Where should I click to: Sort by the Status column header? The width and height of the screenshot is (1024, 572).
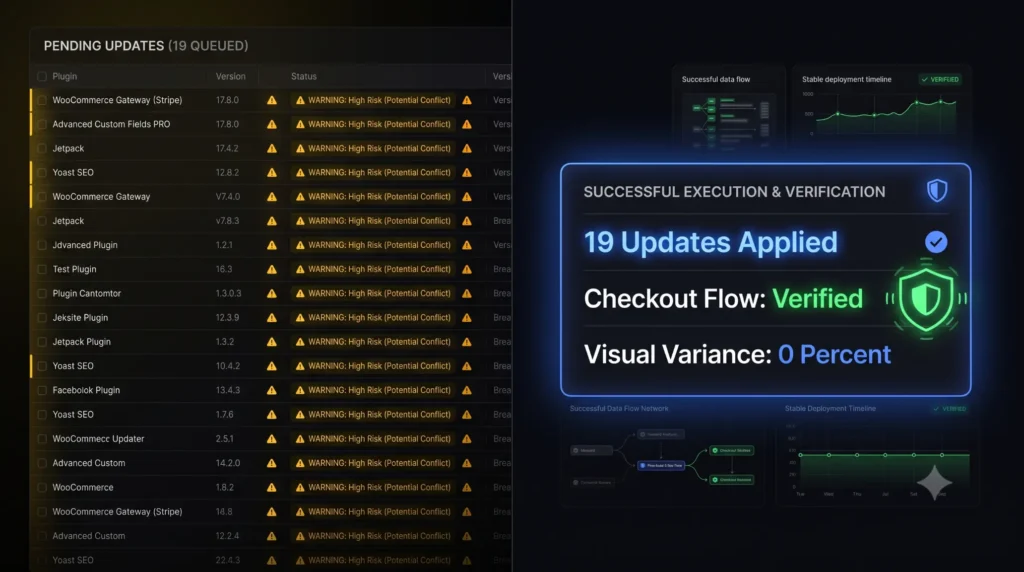[304, 76]
